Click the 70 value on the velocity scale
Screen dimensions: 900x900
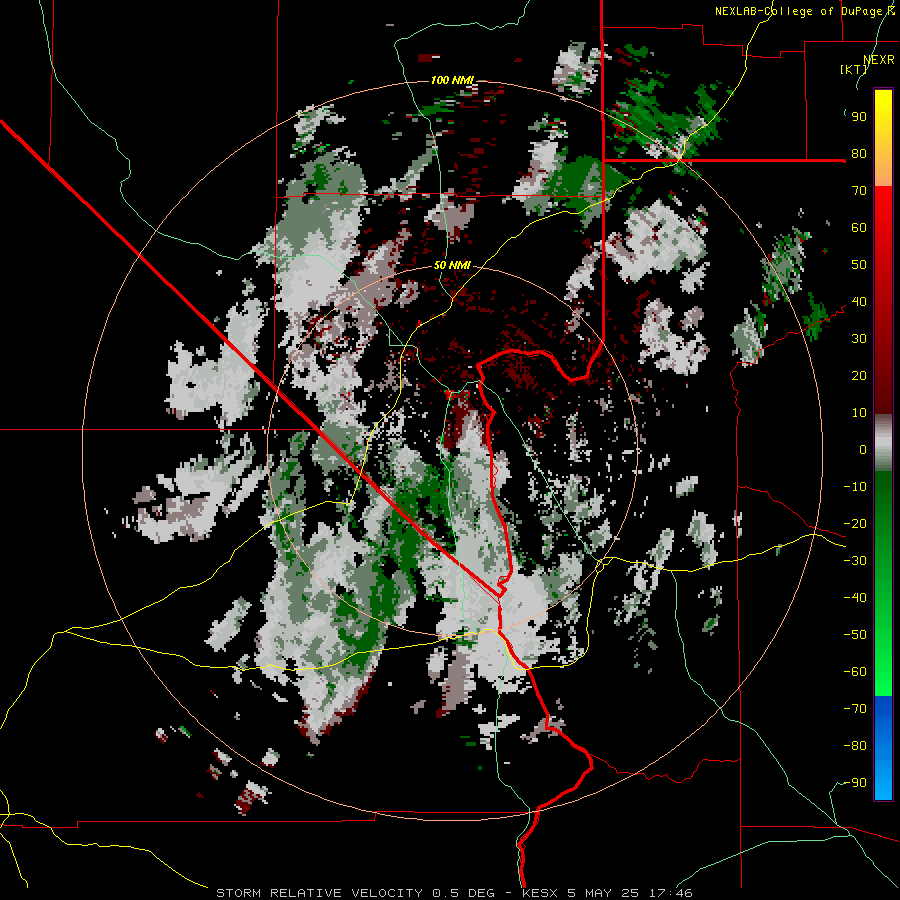859,191
